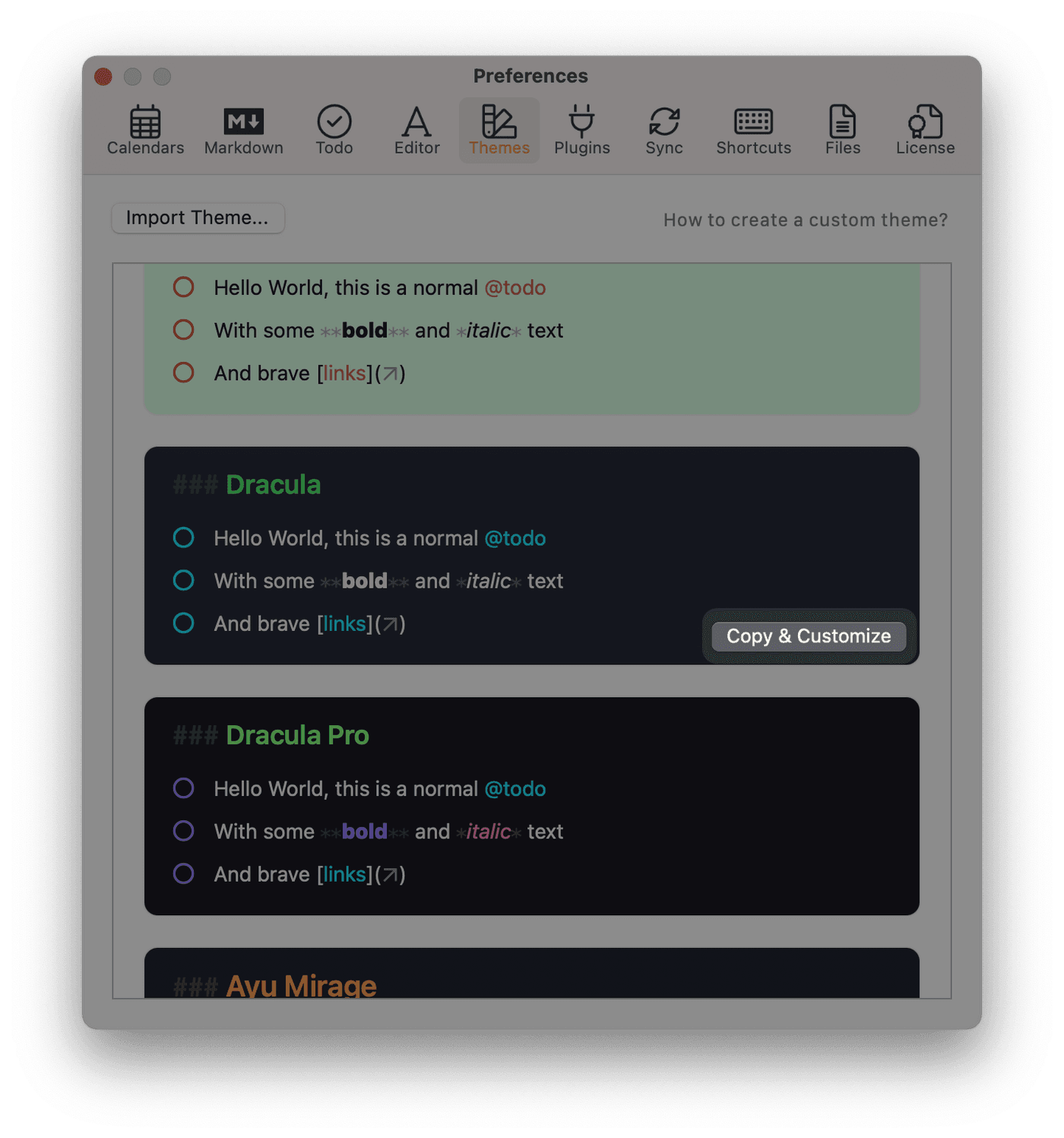Open the Todo preferences pane

(334, 131)
